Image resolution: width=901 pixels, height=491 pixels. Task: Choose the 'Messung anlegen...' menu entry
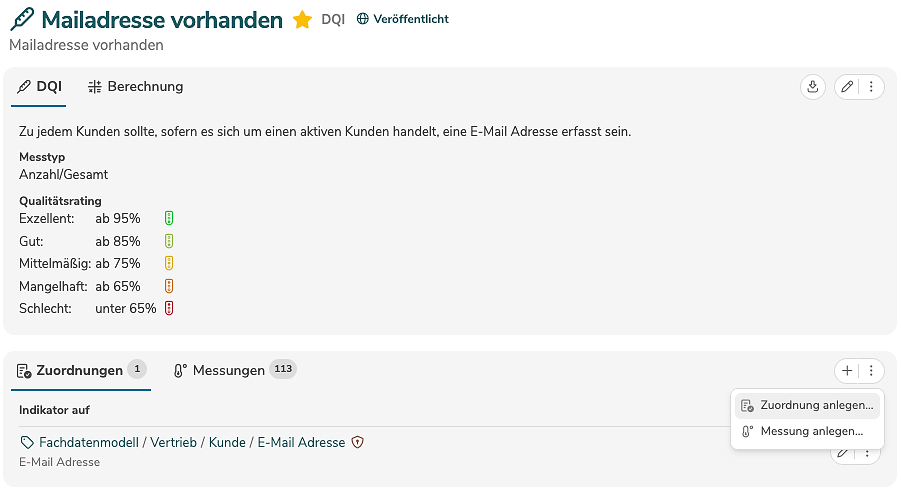point(811,431)
